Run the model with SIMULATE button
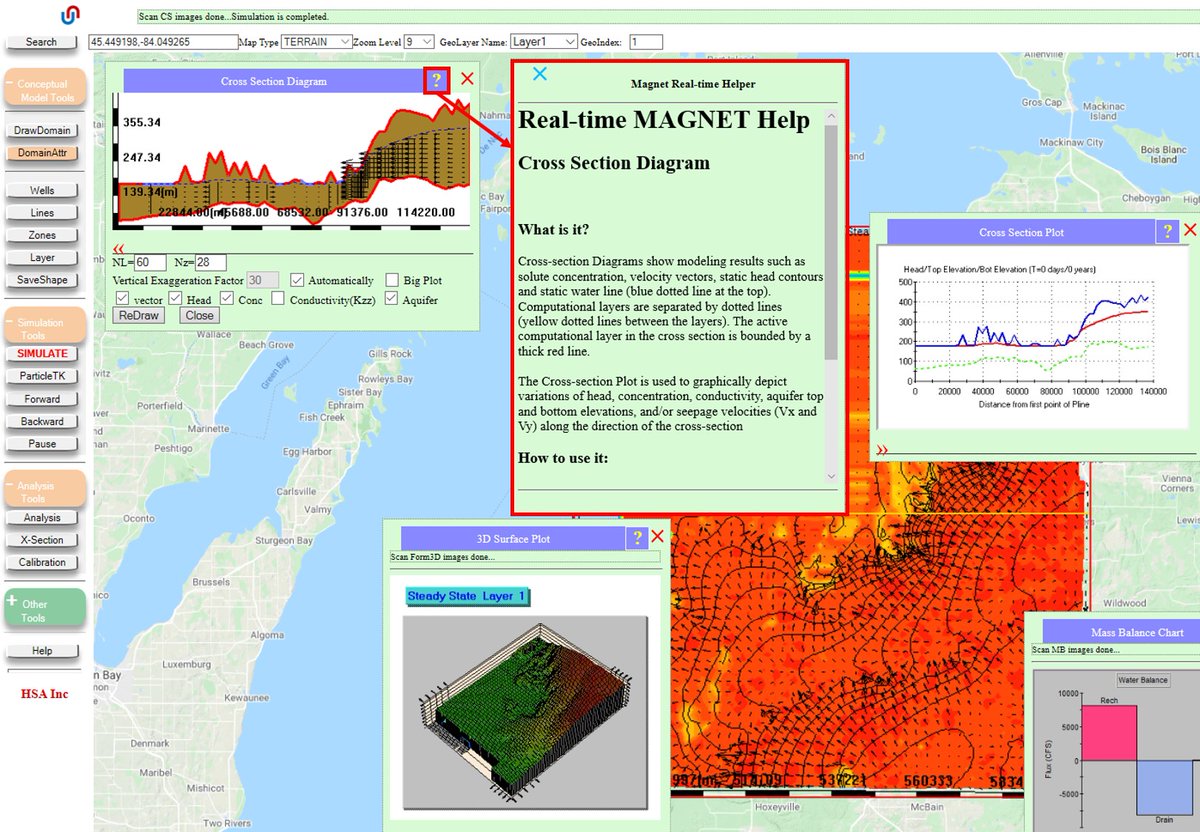The height and width of the screenshot is (832, 1200). [41, 353]
